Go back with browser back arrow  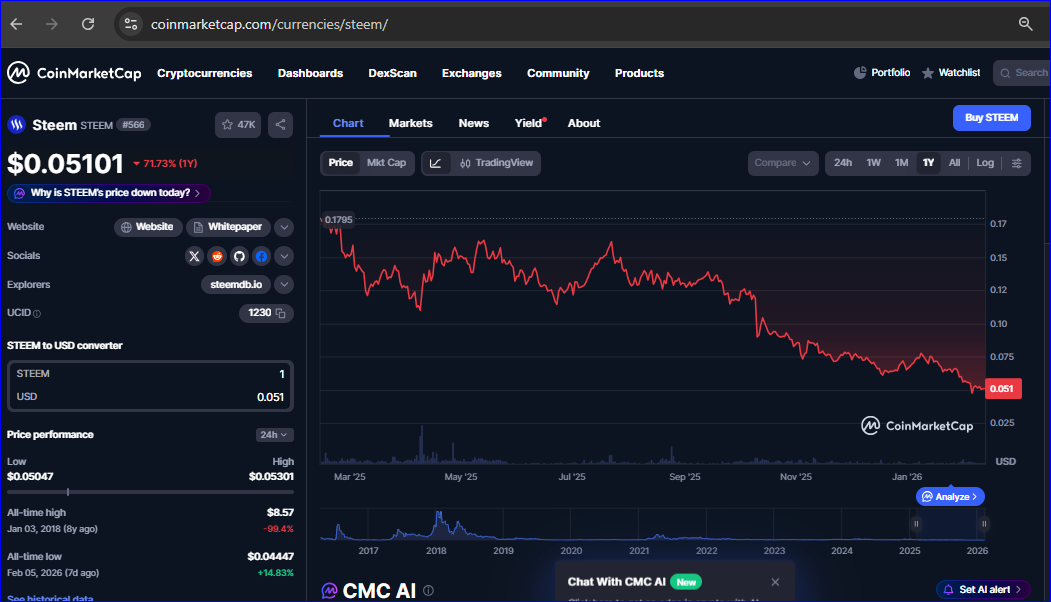tap(16, 24)
